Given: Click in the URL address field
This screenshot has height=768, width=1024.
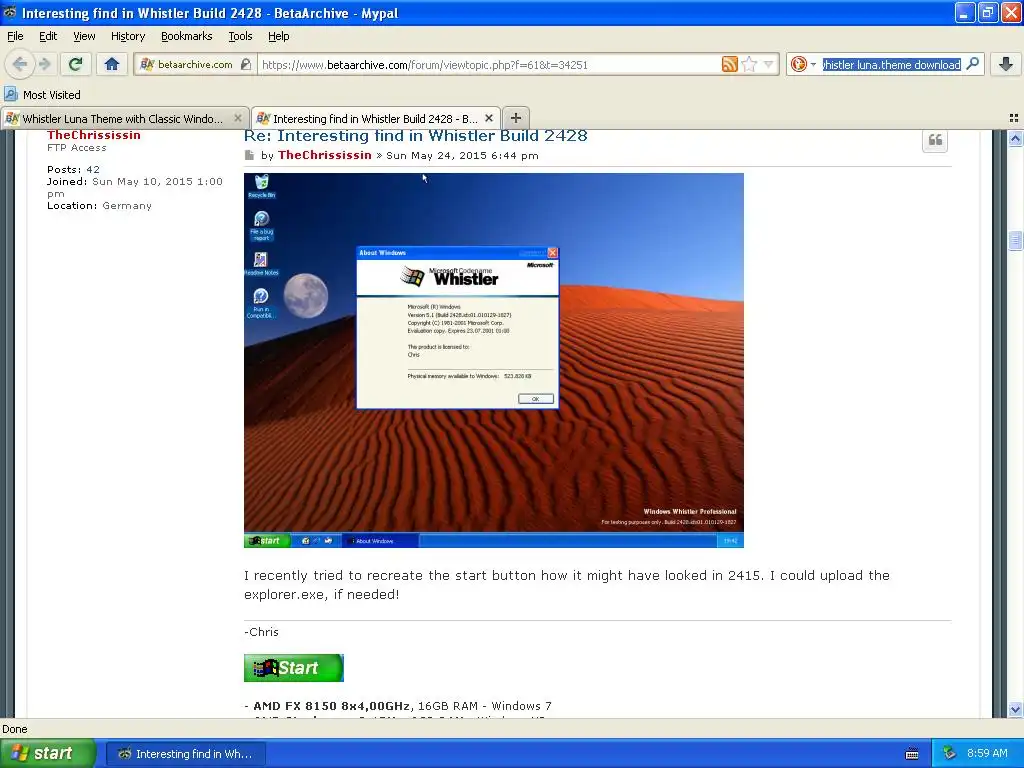Looking at the screenshot, I should point(488,65).
